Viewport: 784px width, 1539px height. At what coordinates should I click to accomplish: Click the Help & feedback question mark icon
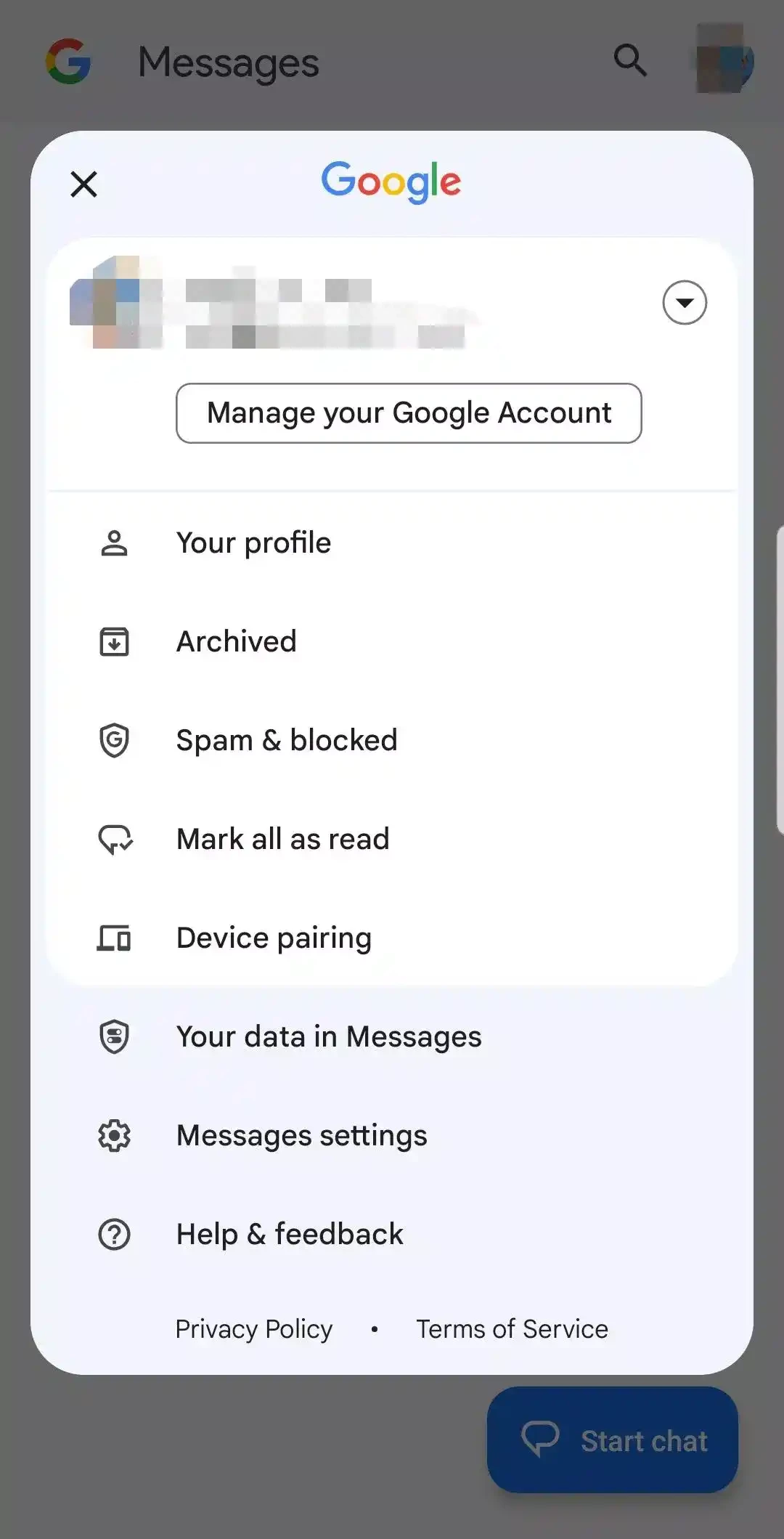[114, 1235]
